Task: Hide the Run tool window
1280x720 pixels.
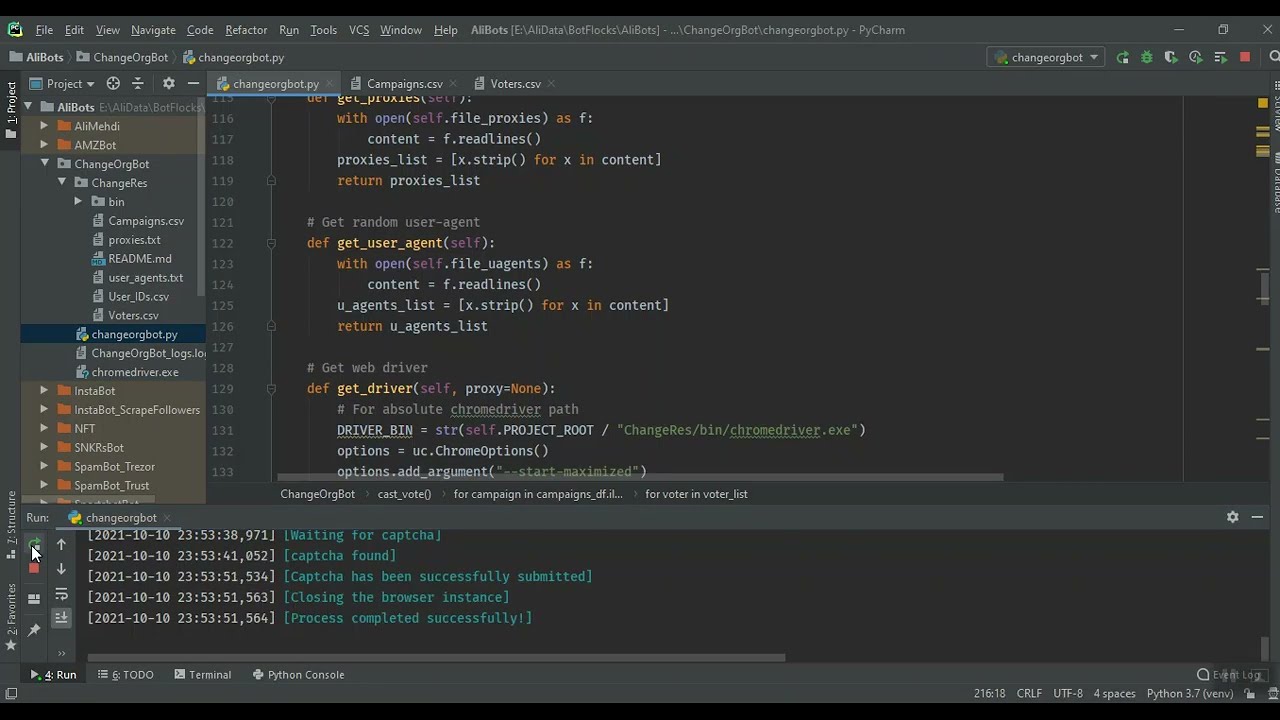Action: coord(1257,517)
